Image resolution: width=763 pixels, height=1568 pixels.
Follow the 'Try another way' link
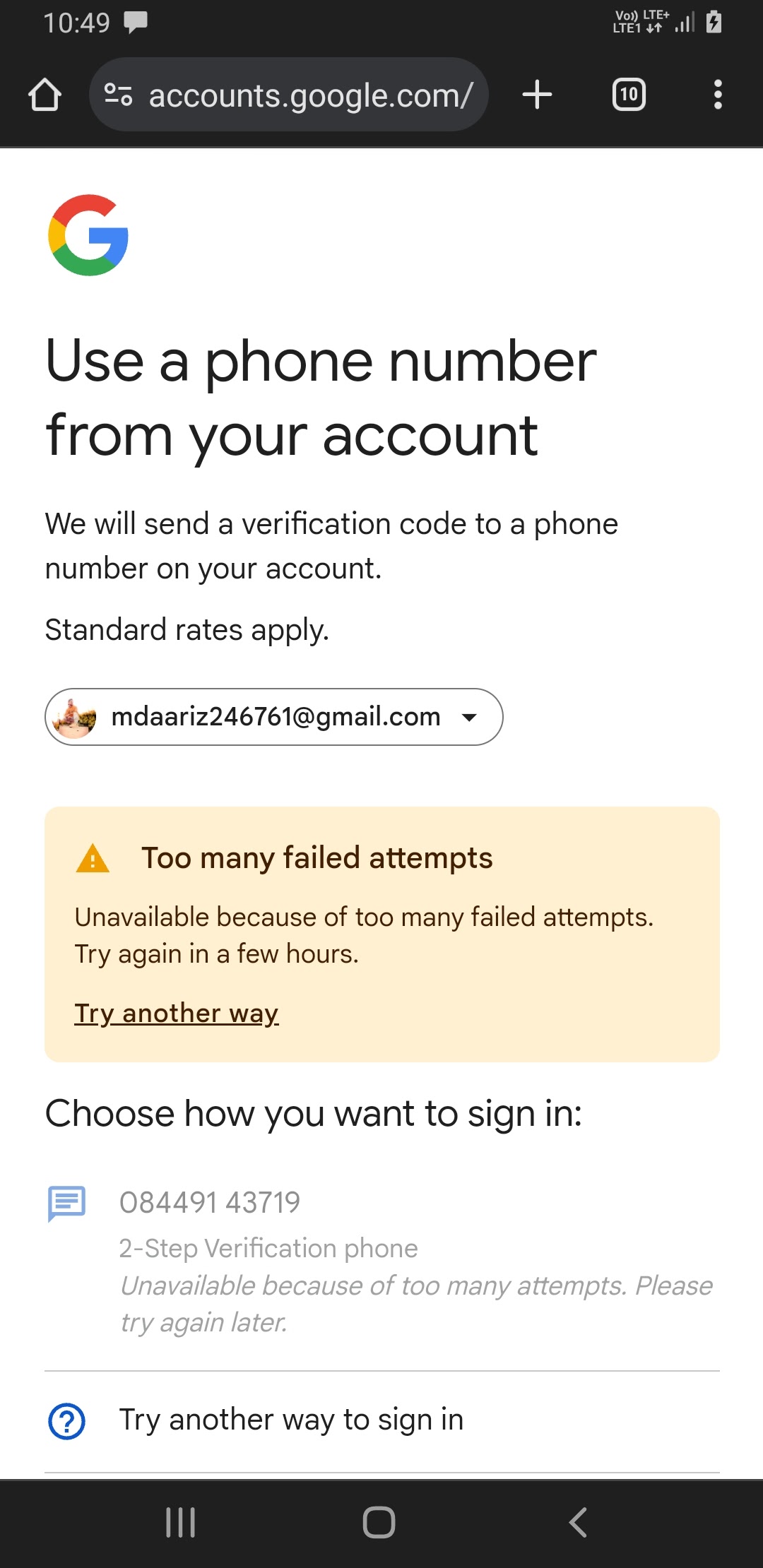click(177, 1014)
